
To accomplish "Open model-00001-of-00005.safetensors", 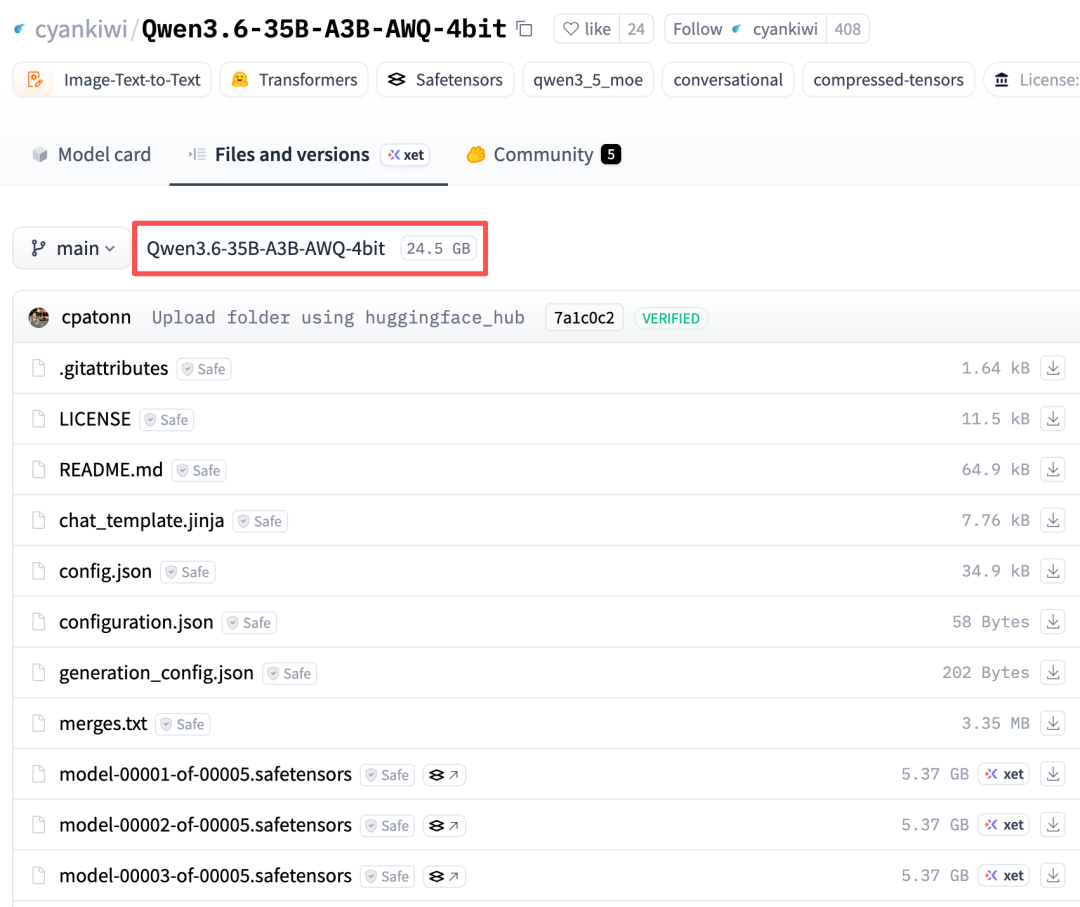I will 205,774.
